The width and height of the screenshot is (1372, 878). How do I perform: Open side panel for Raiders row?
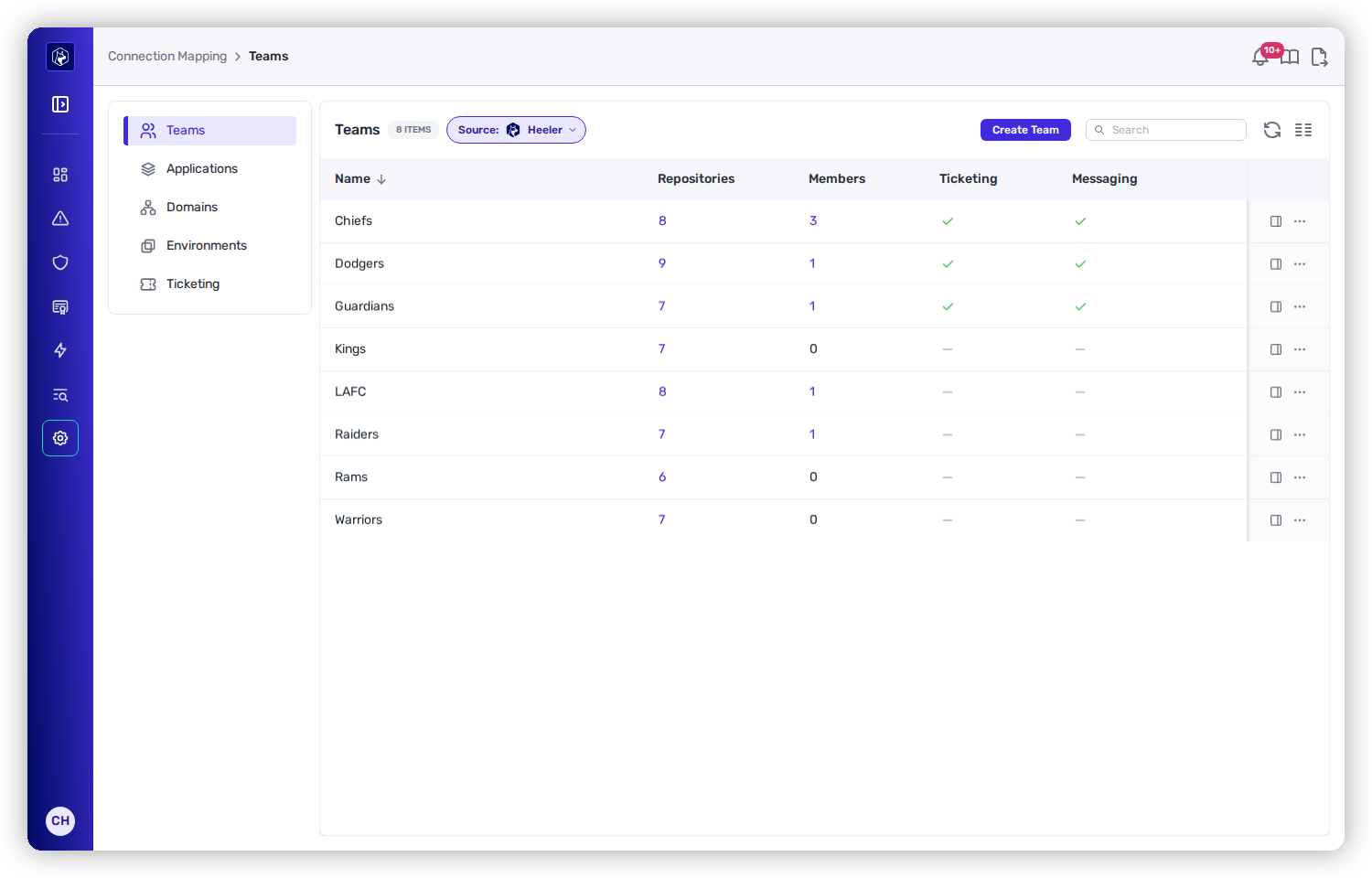pyautogui.click(x=1276, y=434)
